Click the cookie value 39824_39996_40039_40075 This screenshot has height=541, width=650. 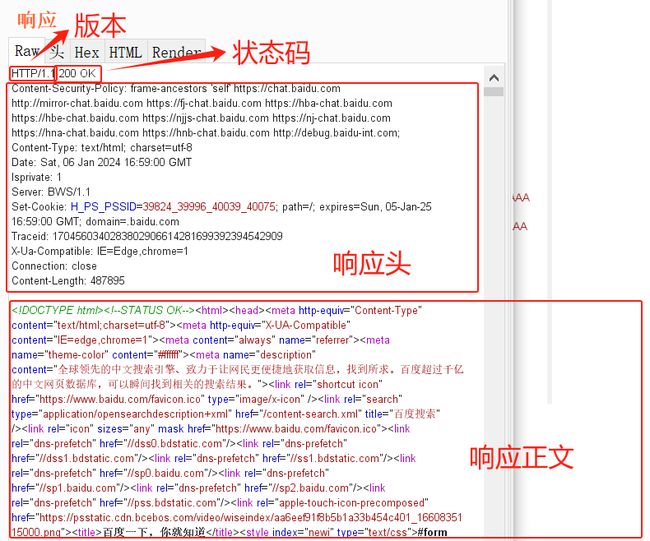pos(209,206)
